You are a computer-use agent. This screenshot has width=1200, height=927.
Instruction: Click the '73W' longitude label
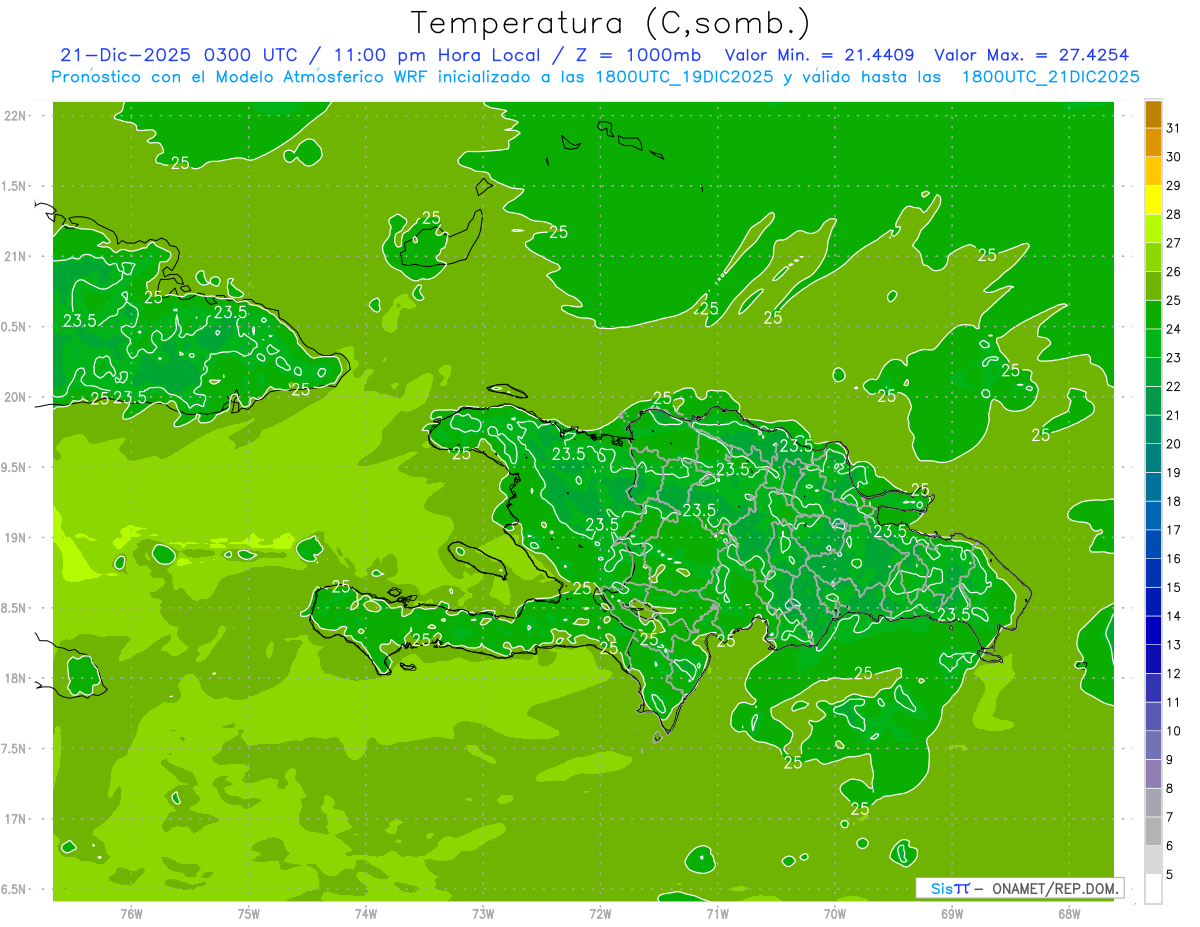(483, 914)
